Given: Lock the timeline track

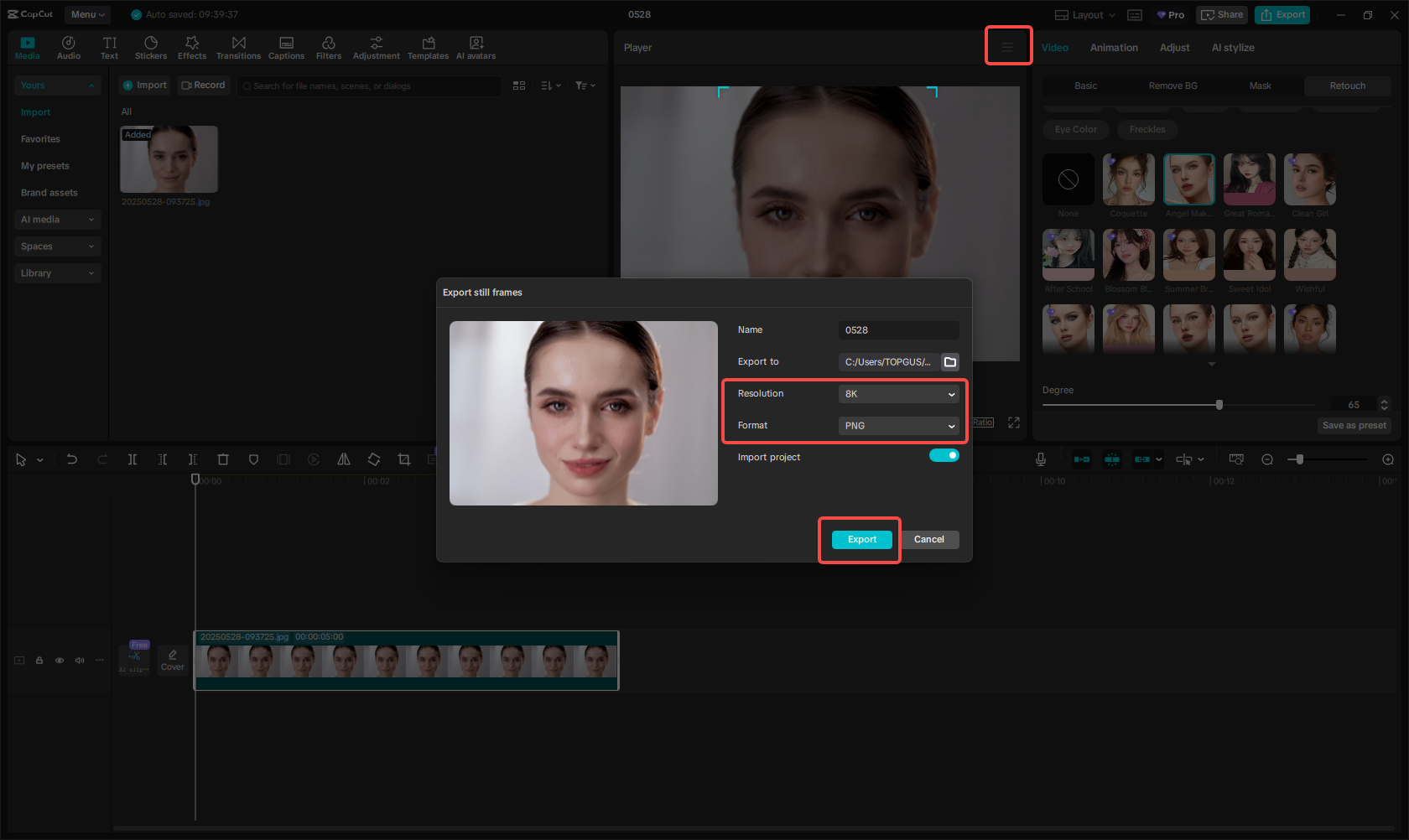Looking at the screenshot, I should pyautogui.click(x=39, y=661).
